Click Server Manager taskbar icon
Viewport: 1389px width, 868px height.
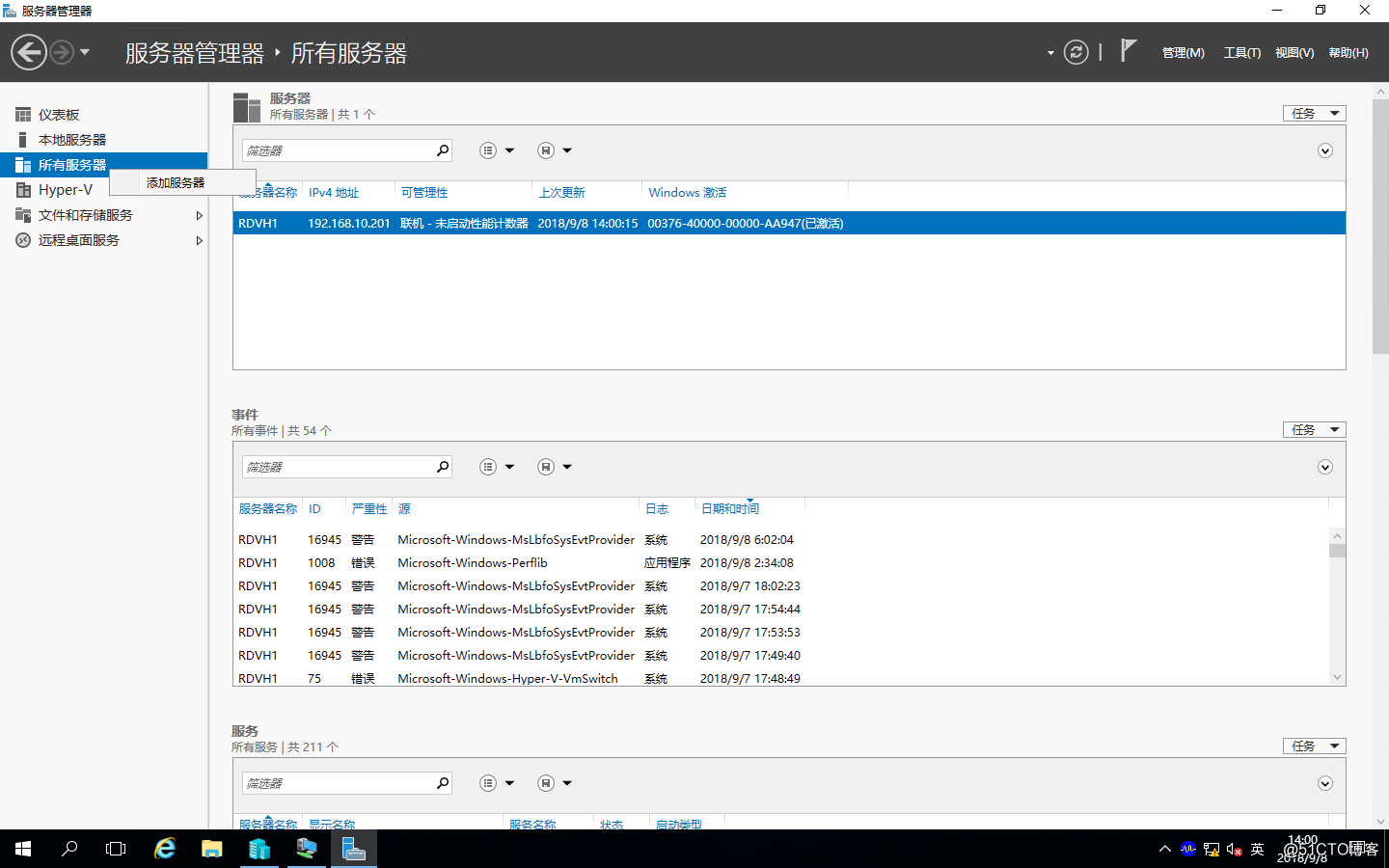pyautogui.click(x=354, y=849)
